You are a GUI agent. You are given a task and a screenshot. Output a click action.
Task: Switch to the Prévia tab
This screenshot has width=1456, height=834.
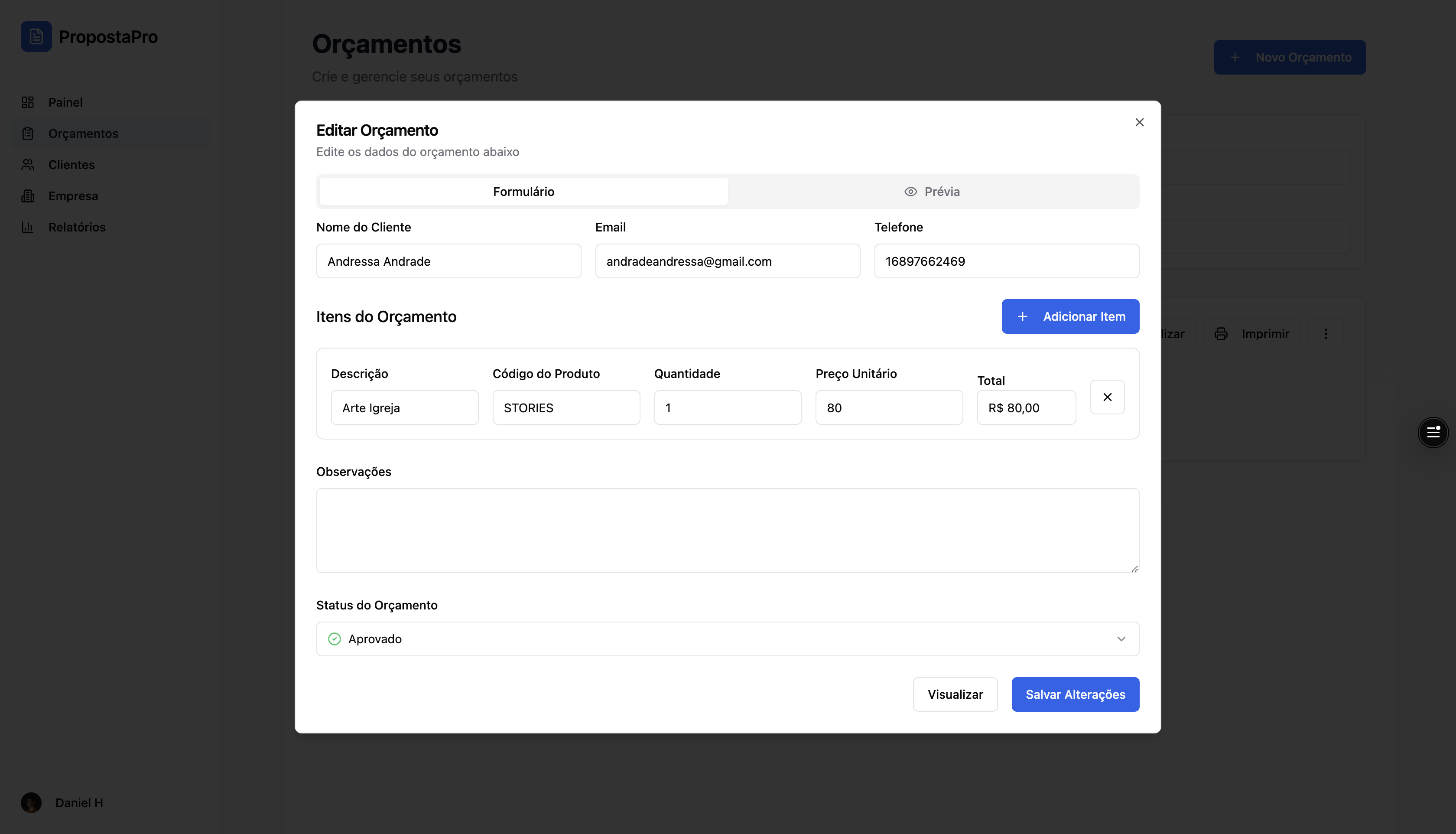933,191
